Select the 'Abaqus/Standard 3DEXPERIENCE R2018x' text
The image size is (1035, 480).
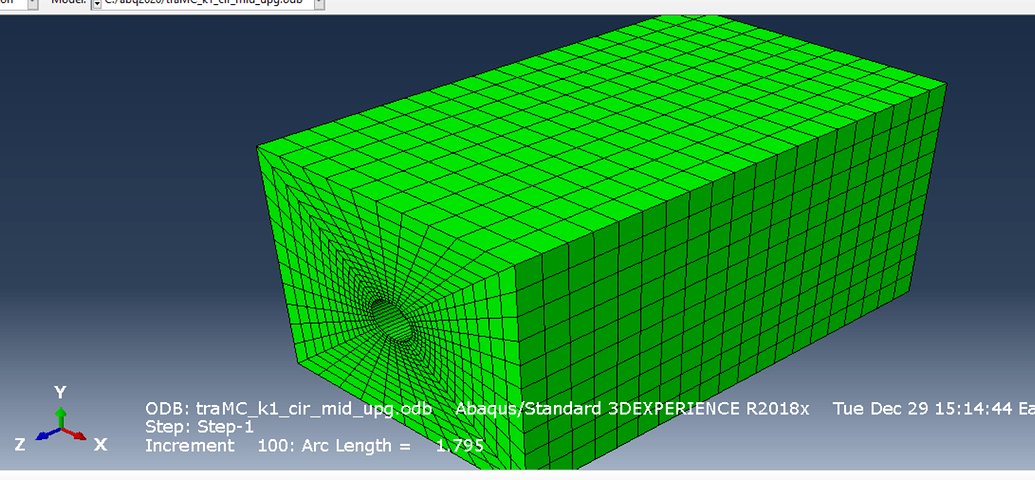[632, 409]
